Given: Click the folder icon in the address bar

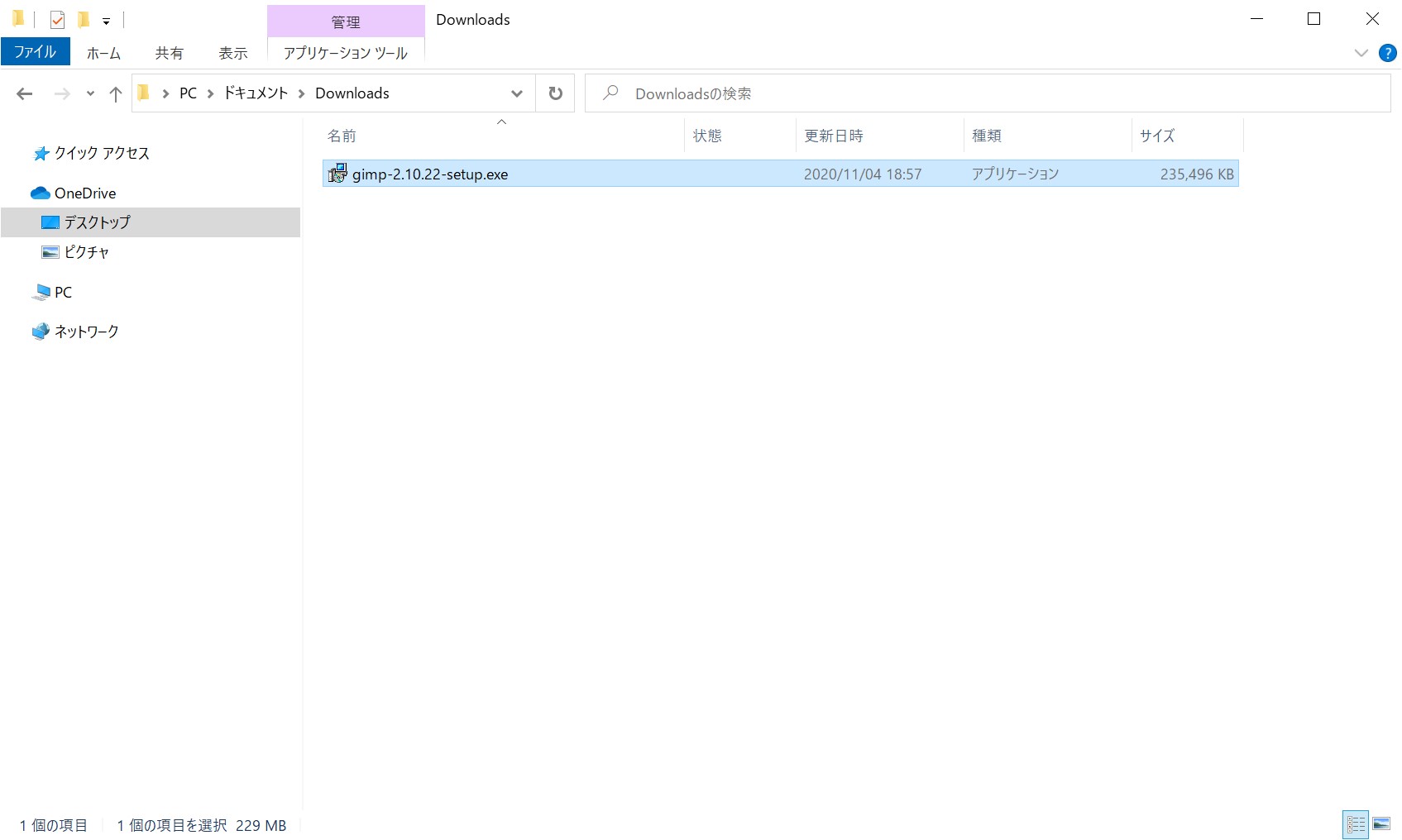Looking at the screenshot, I should coord(145,93).
